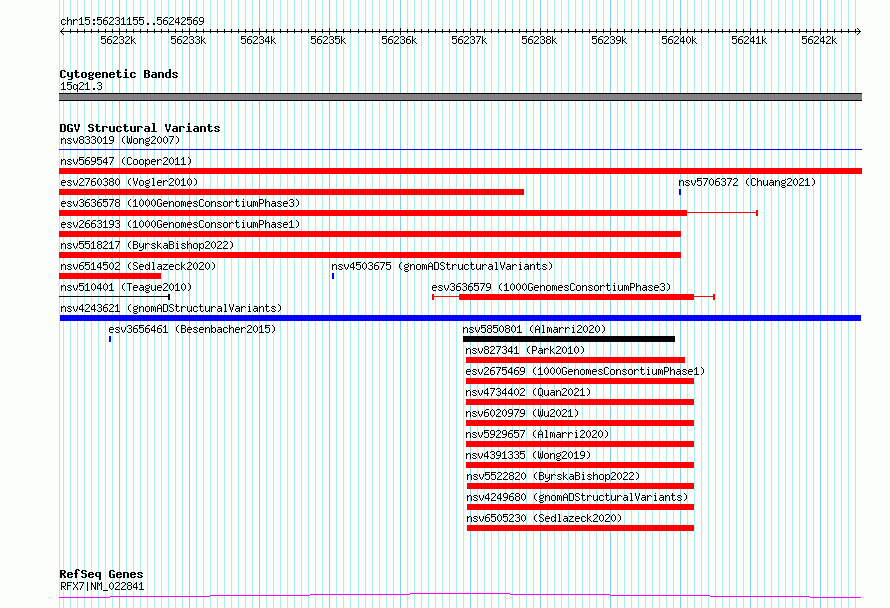
Task: Open esv3636579 (1000GenomesConsortiumPhase3)
Action: click(x=551, y=287)
